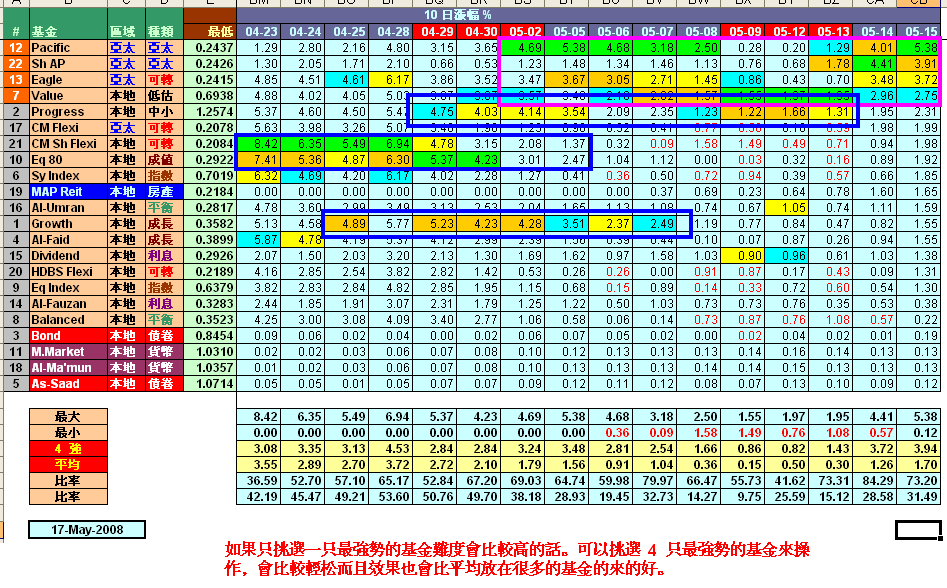The width and height of the screenshot is (947, 588).
Task: Click the Dividend fund name cell
Action: point(68,255)
